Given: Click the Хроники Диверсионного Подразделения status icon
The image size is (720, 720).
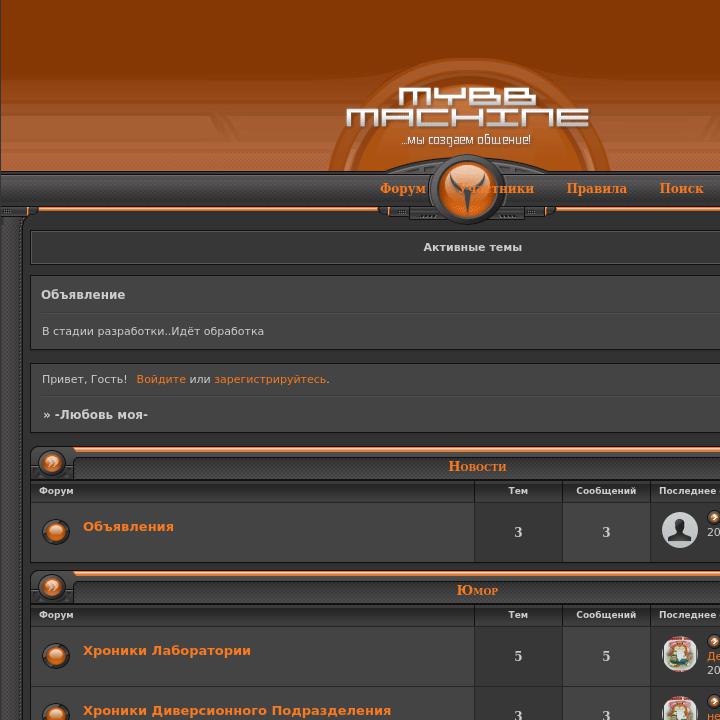Looking at the screenshot, I should [x=56, y=713].
